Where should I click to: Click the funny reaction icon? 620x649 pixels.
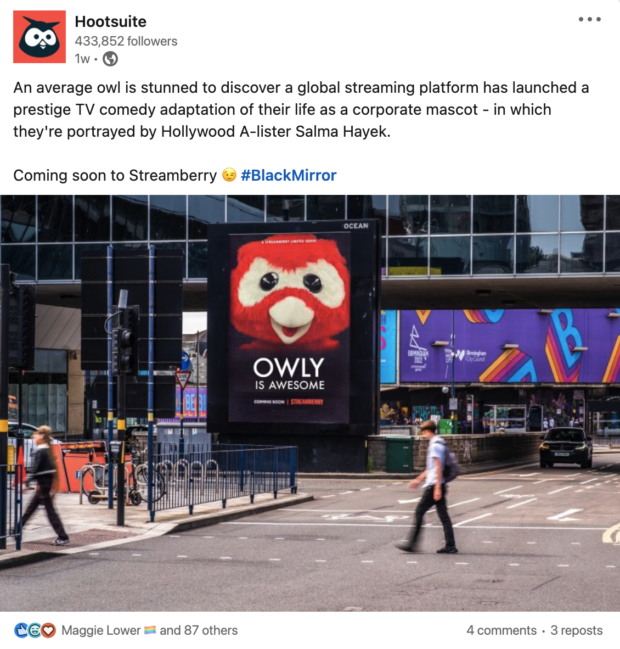pyautogui.click(x=35, y=630)
